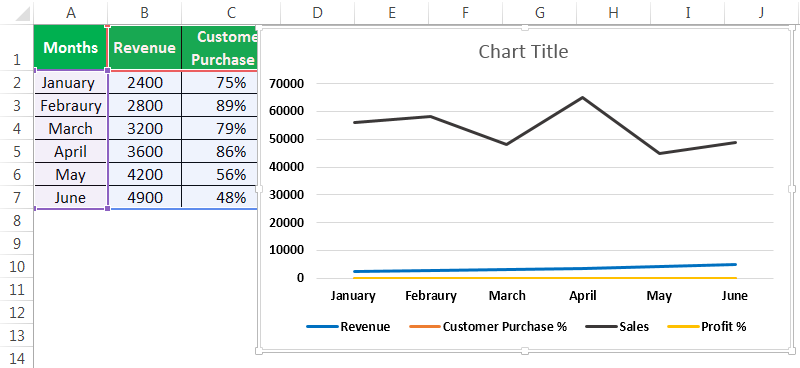800x368 pixels.
Task: Select row 8 header
Action: tap(16, 220)
